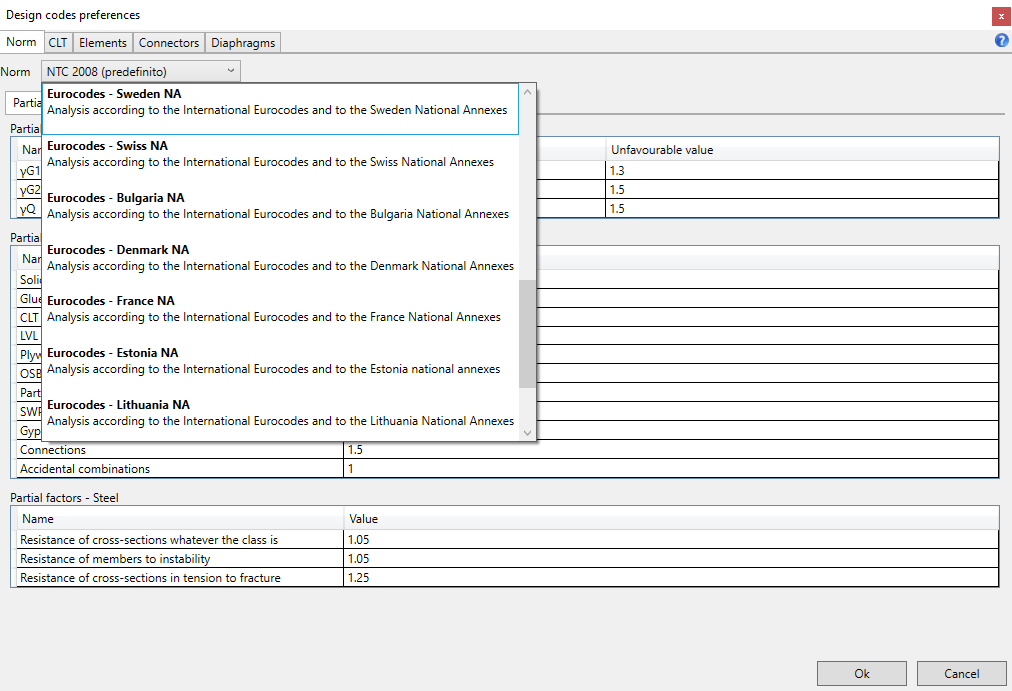
Task: Click the dropdown list scroll up arrow
Action: [x=527, y=92]
